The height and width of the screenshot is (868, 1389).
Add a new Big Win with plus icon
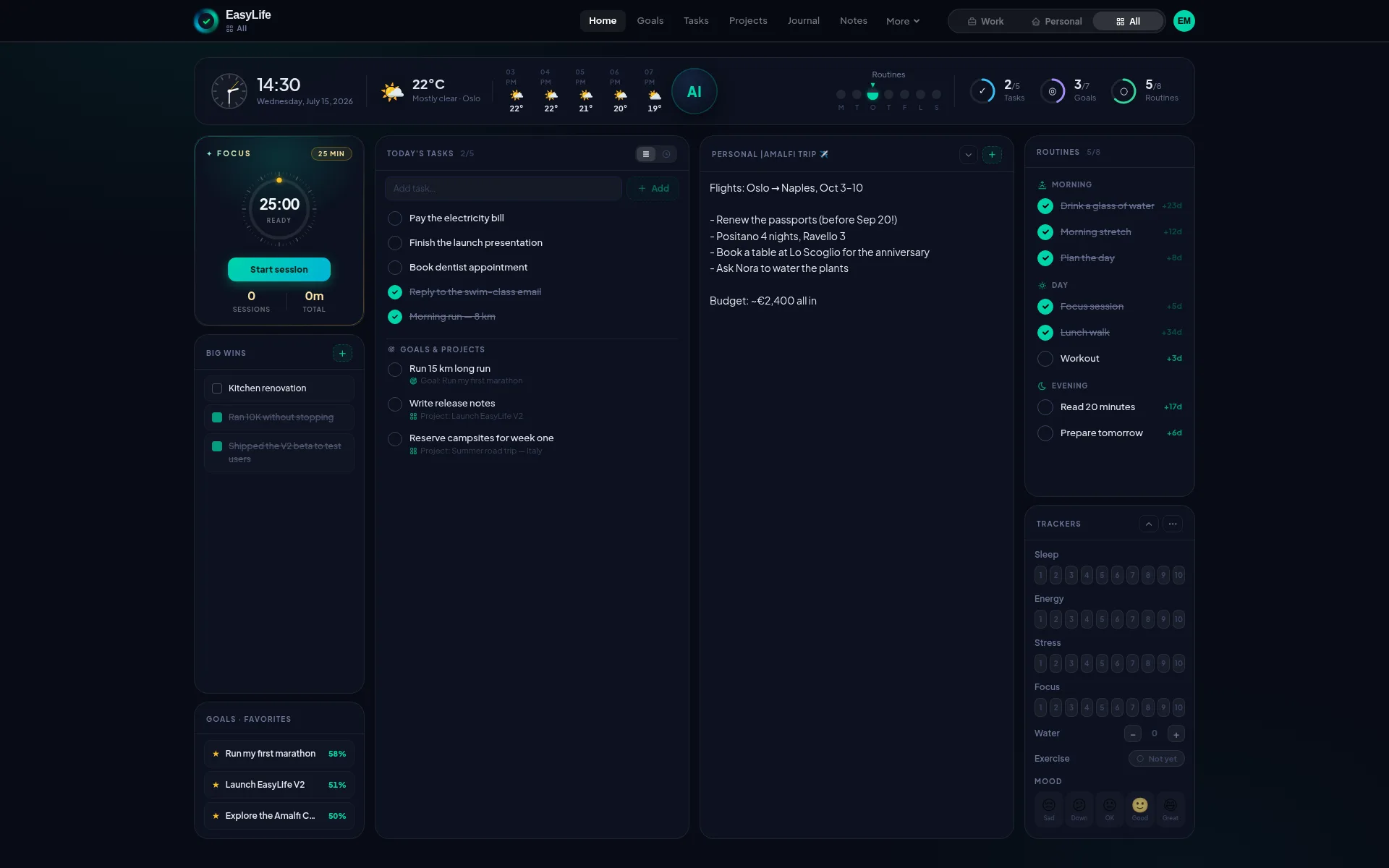(x=342, y=353)
